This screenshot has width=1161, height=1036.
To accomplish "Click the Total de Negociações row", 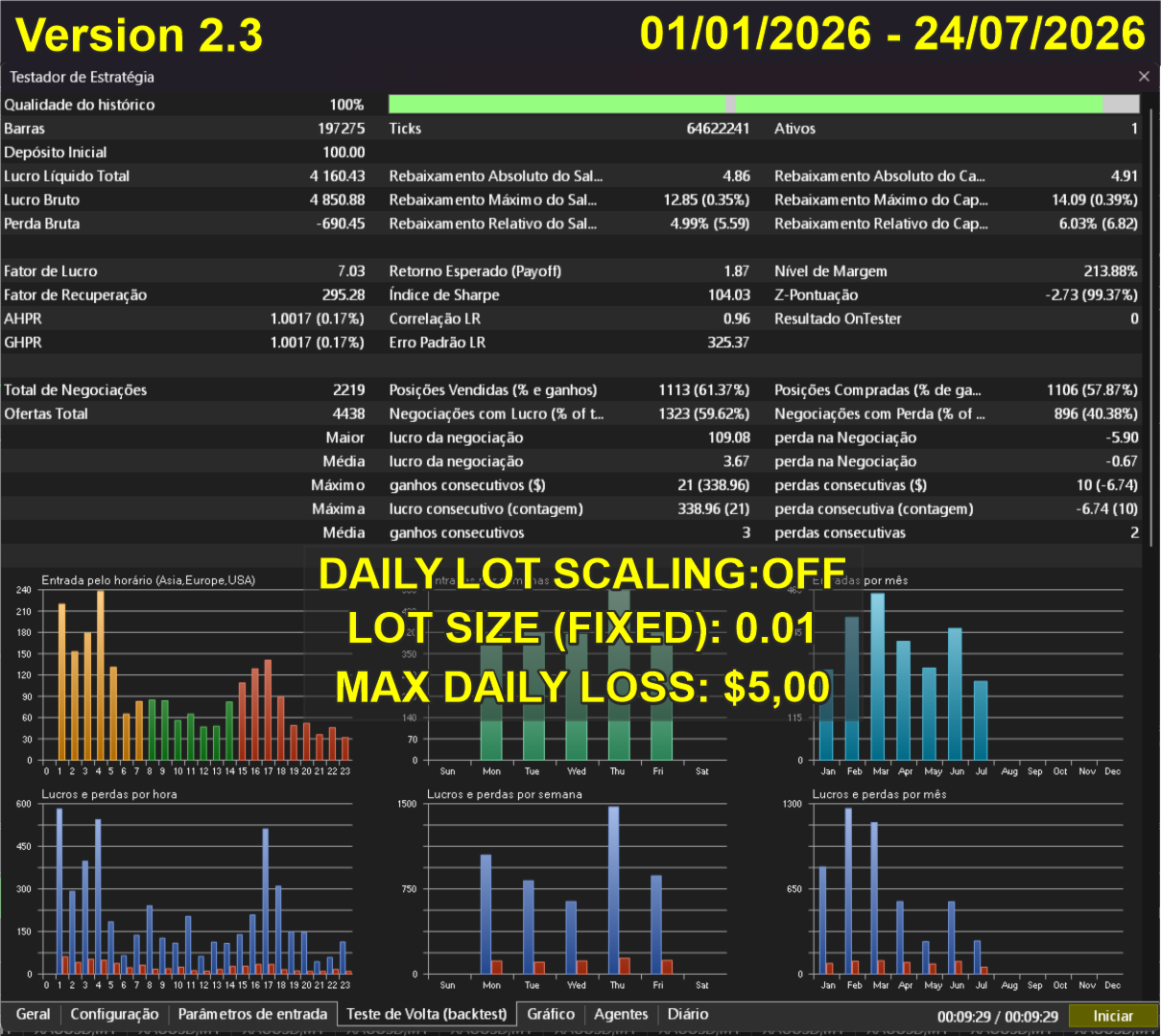I will (185, 389).
